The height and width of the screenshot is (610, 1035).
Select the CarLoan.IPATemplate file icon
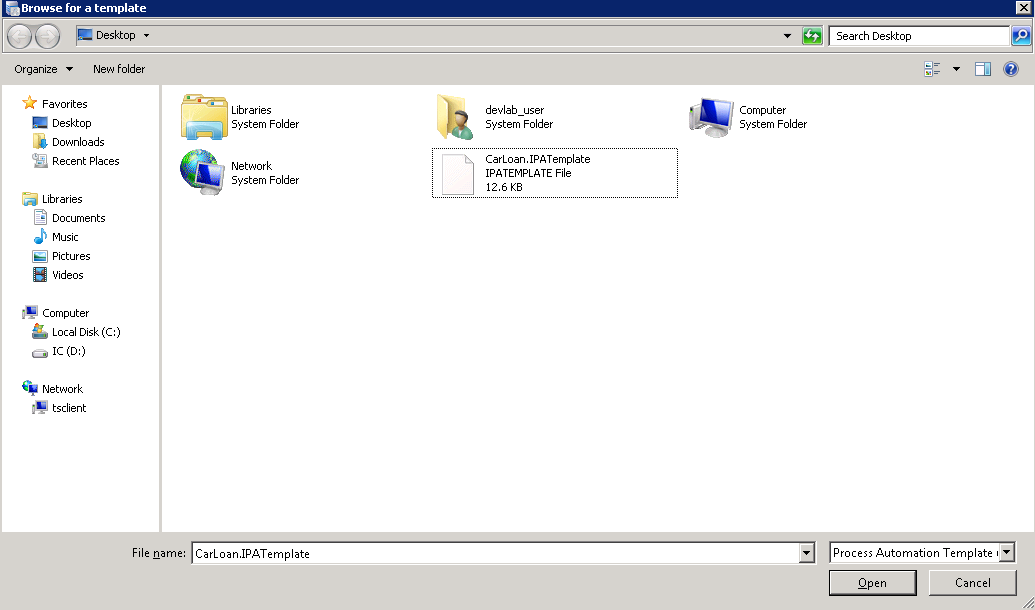point(457,174)
